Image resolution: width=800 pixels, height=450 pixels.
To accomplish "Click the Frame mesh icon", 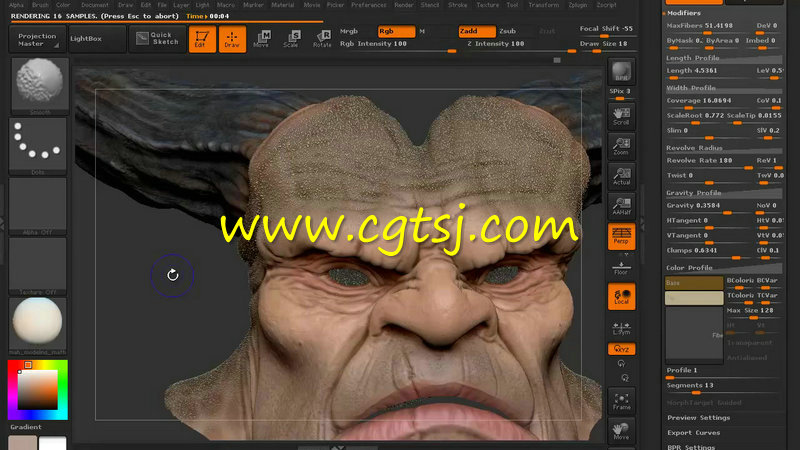I will 621,401.
